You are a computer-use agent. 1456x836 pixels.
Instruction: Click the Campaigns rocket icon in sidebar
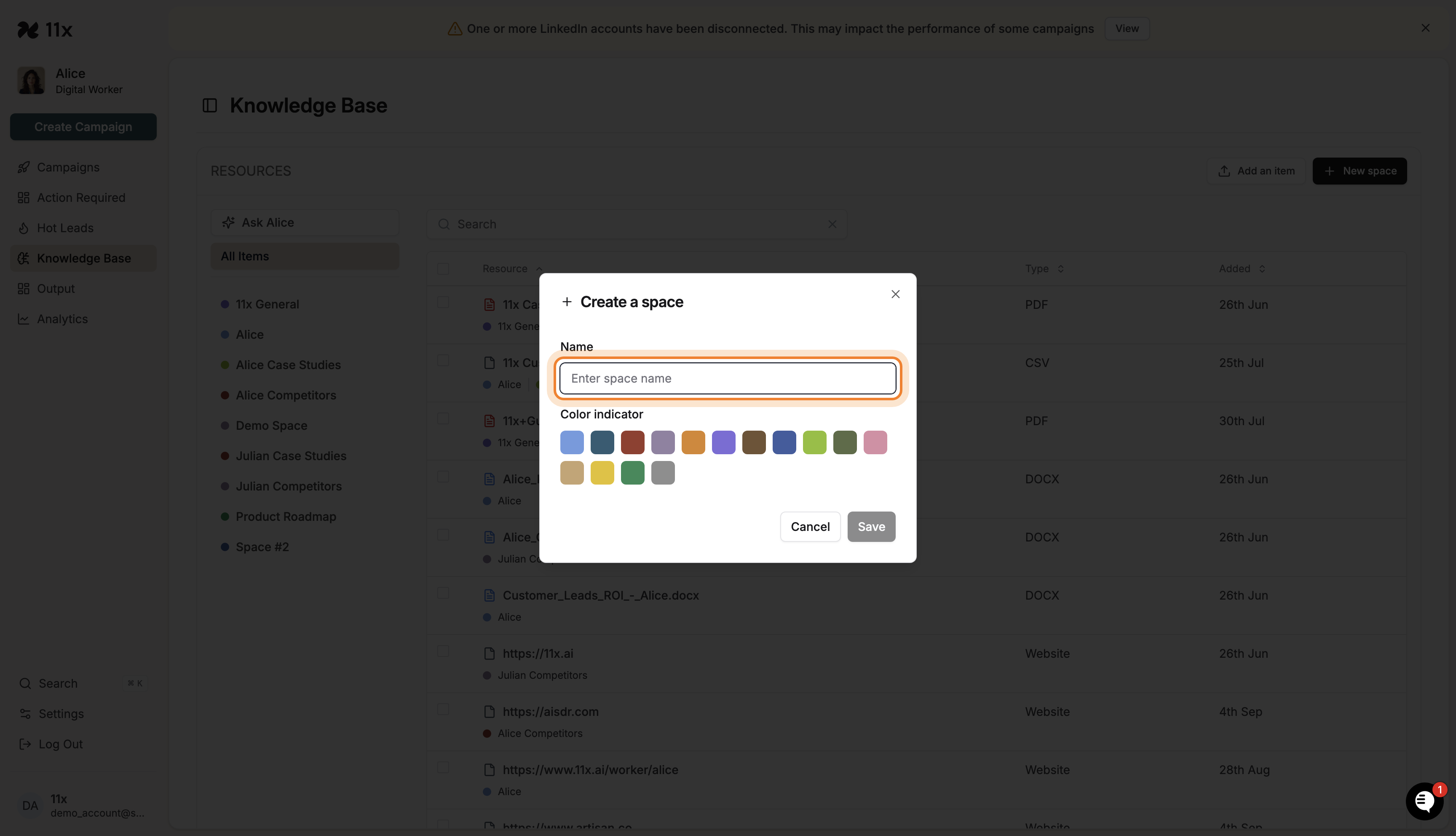tap(24, 167)
